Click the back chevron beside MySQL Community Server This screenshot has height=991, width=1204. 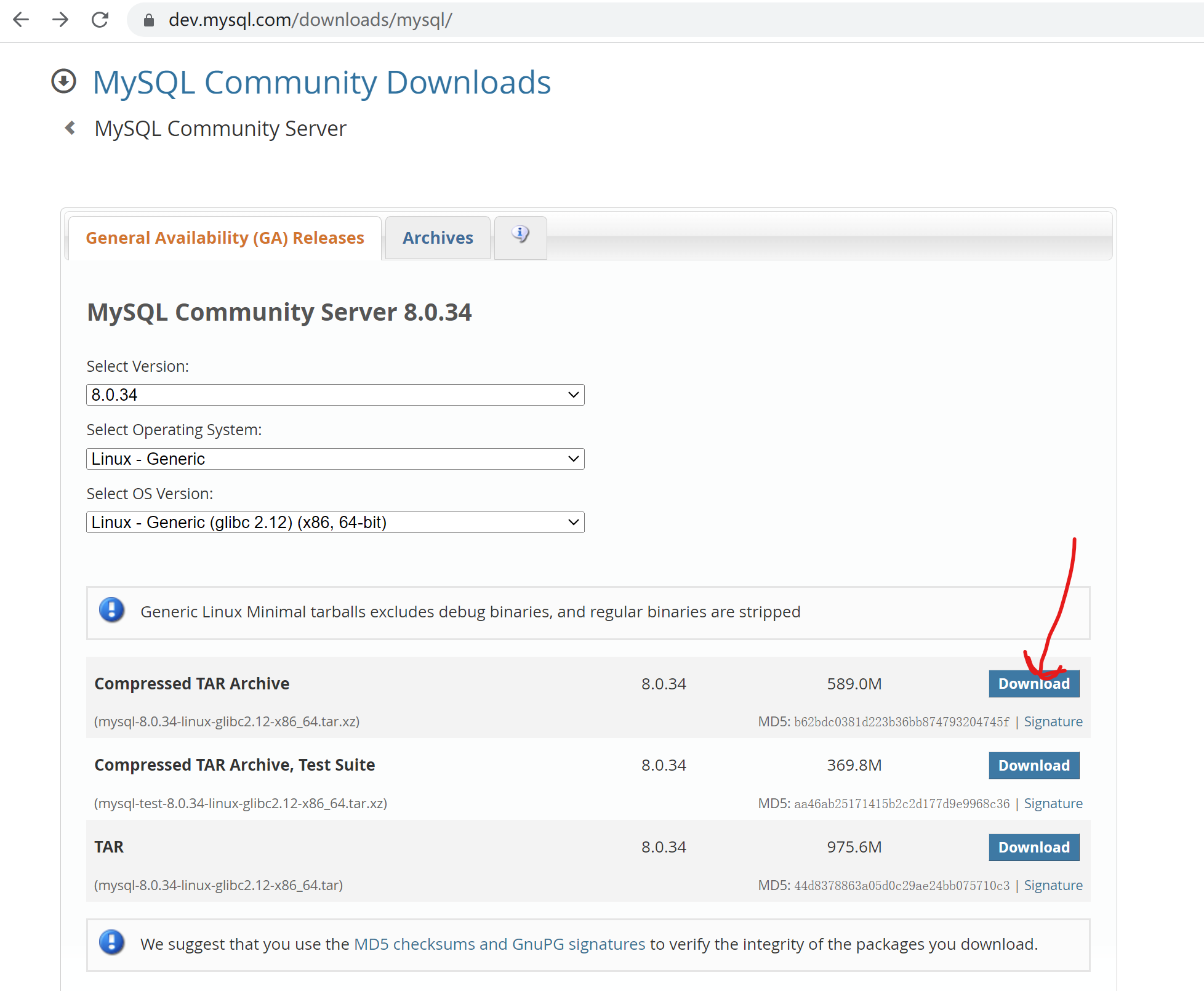(70, 128)
